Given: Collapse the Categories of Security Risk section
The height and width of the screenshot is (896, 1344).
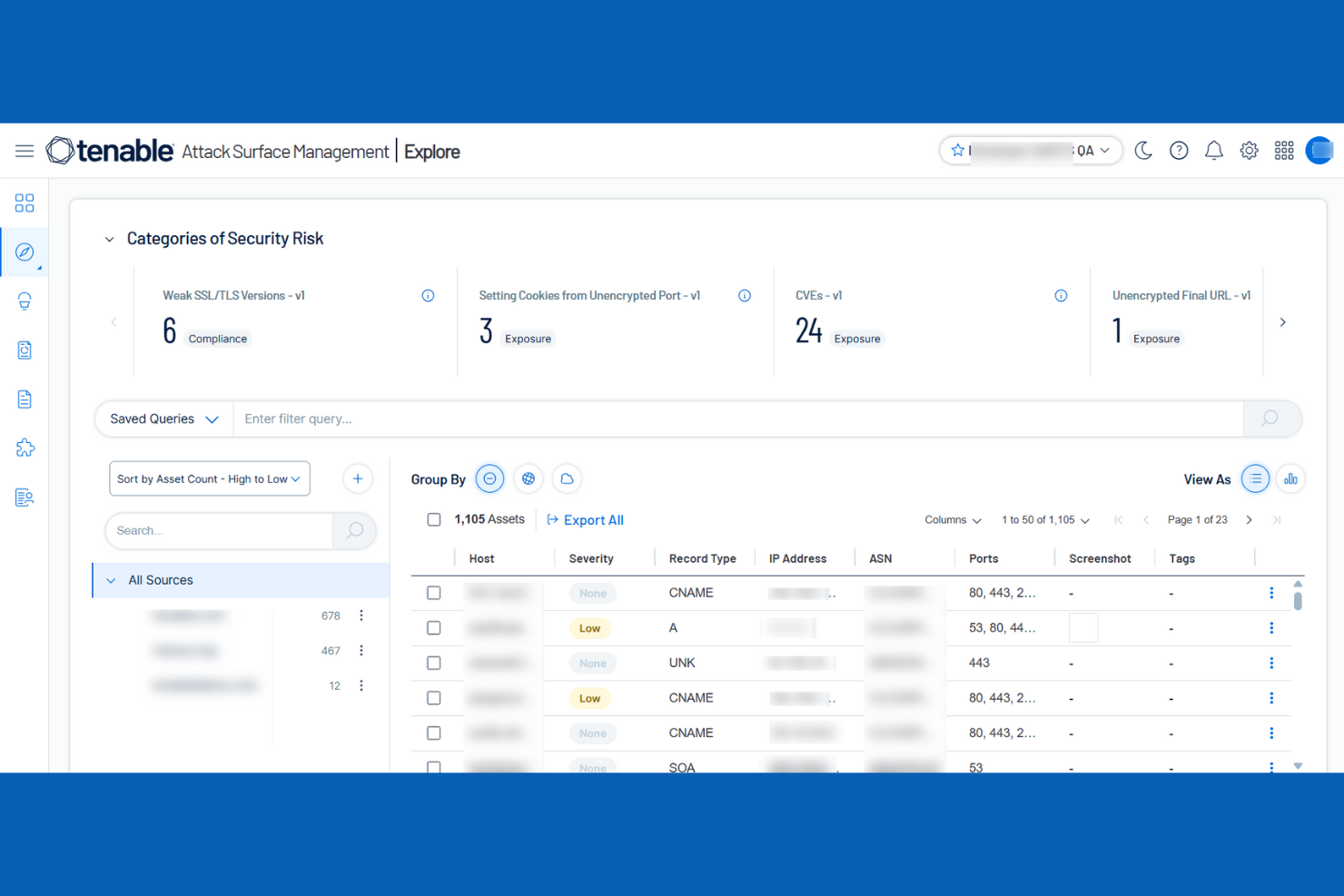Looking at the screenshot, I should pos(109,238).
